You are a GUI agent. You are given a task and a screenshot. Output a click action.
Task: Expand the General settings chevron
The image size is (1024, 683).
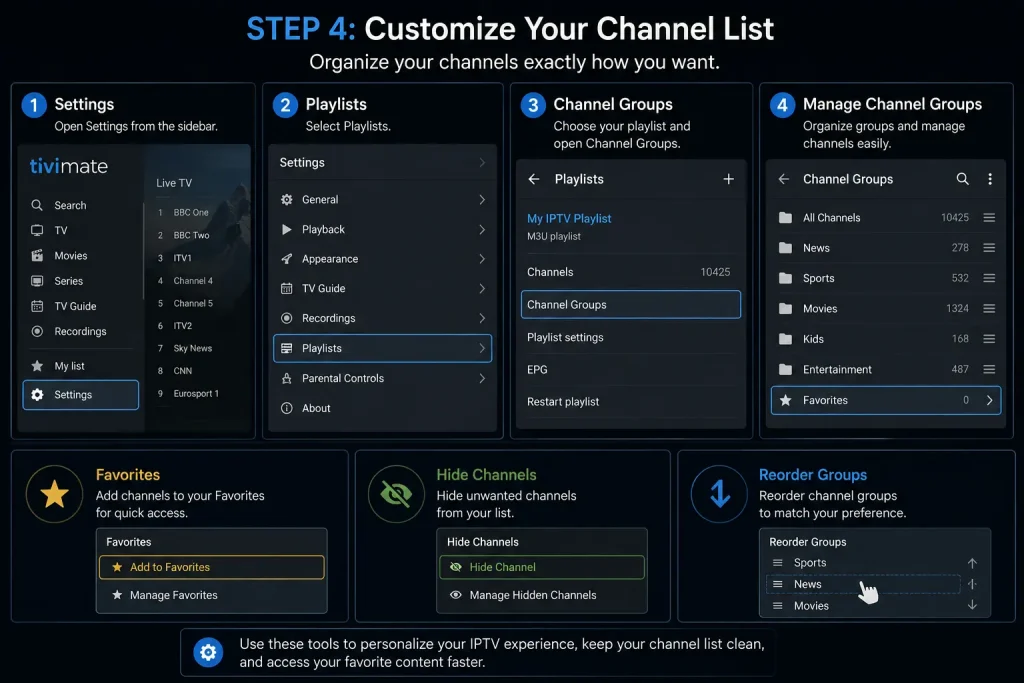(x=482, y=199)
